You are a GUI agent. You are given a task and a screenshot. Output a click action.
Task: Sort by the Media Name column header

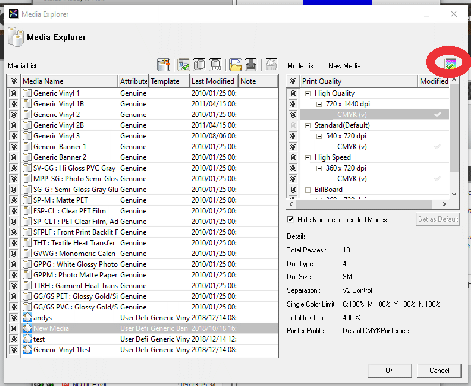[69, 81]
